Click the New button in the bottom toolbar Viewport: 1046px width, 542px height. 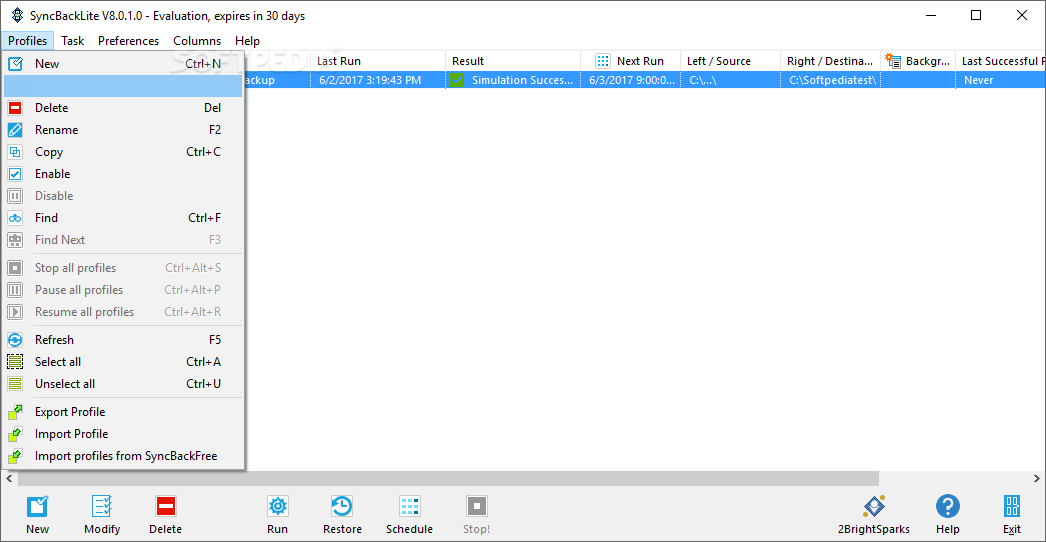[x=37, y=515]
